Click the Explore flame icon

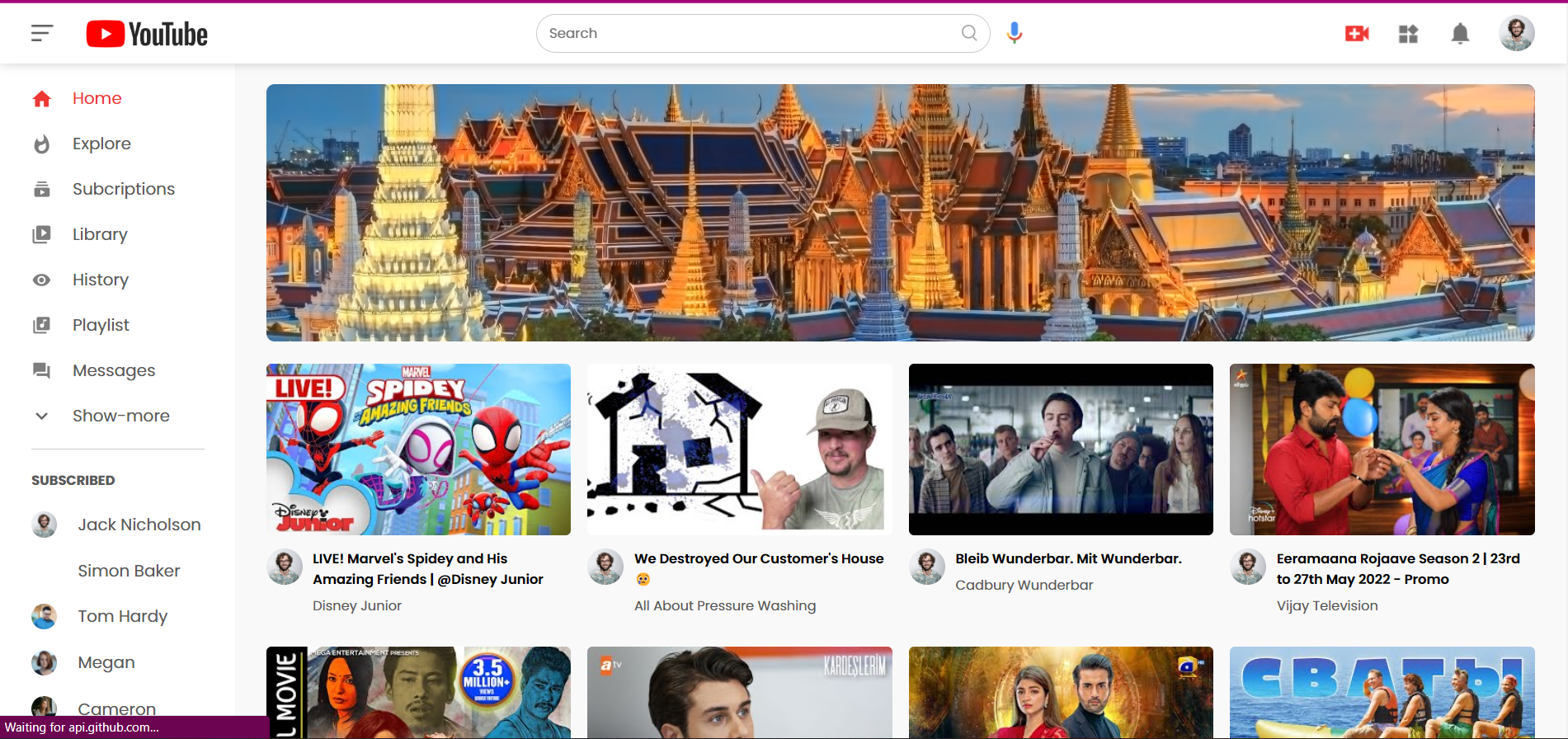click(42, 144)
